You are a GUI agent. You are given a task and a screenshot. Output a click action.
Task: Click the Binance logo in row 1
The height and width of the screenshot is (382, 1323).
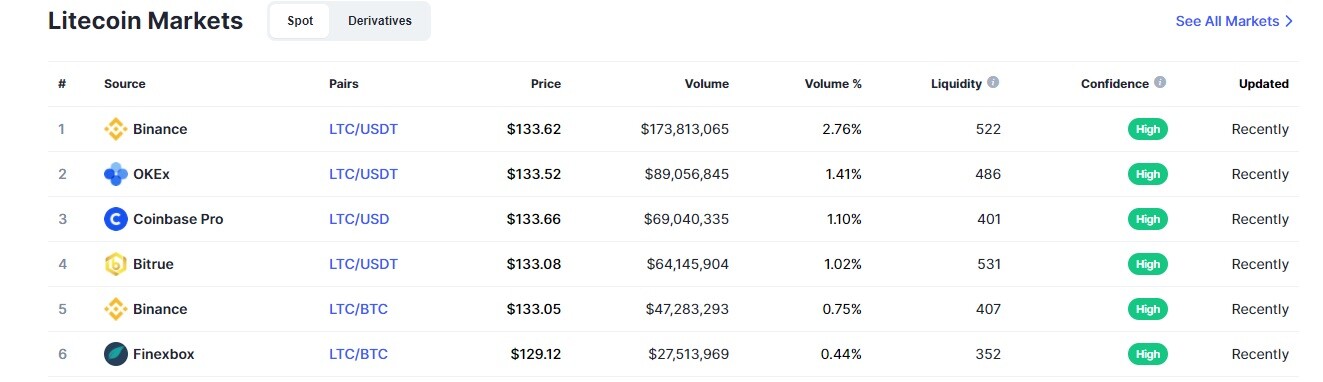coord(116,129)
